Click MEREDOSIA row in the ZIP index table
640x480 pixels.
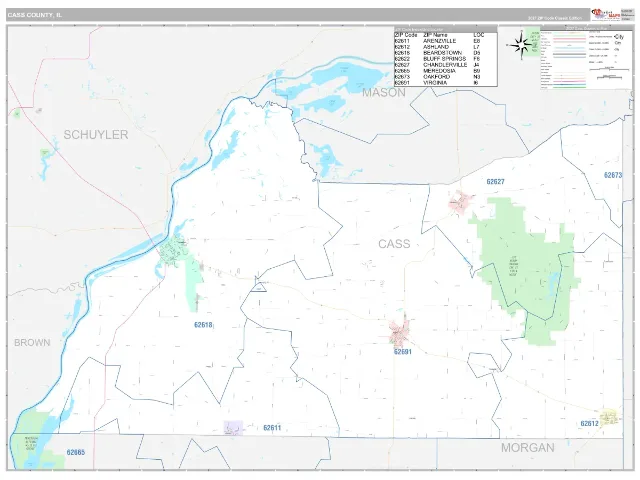coord(445,71)
